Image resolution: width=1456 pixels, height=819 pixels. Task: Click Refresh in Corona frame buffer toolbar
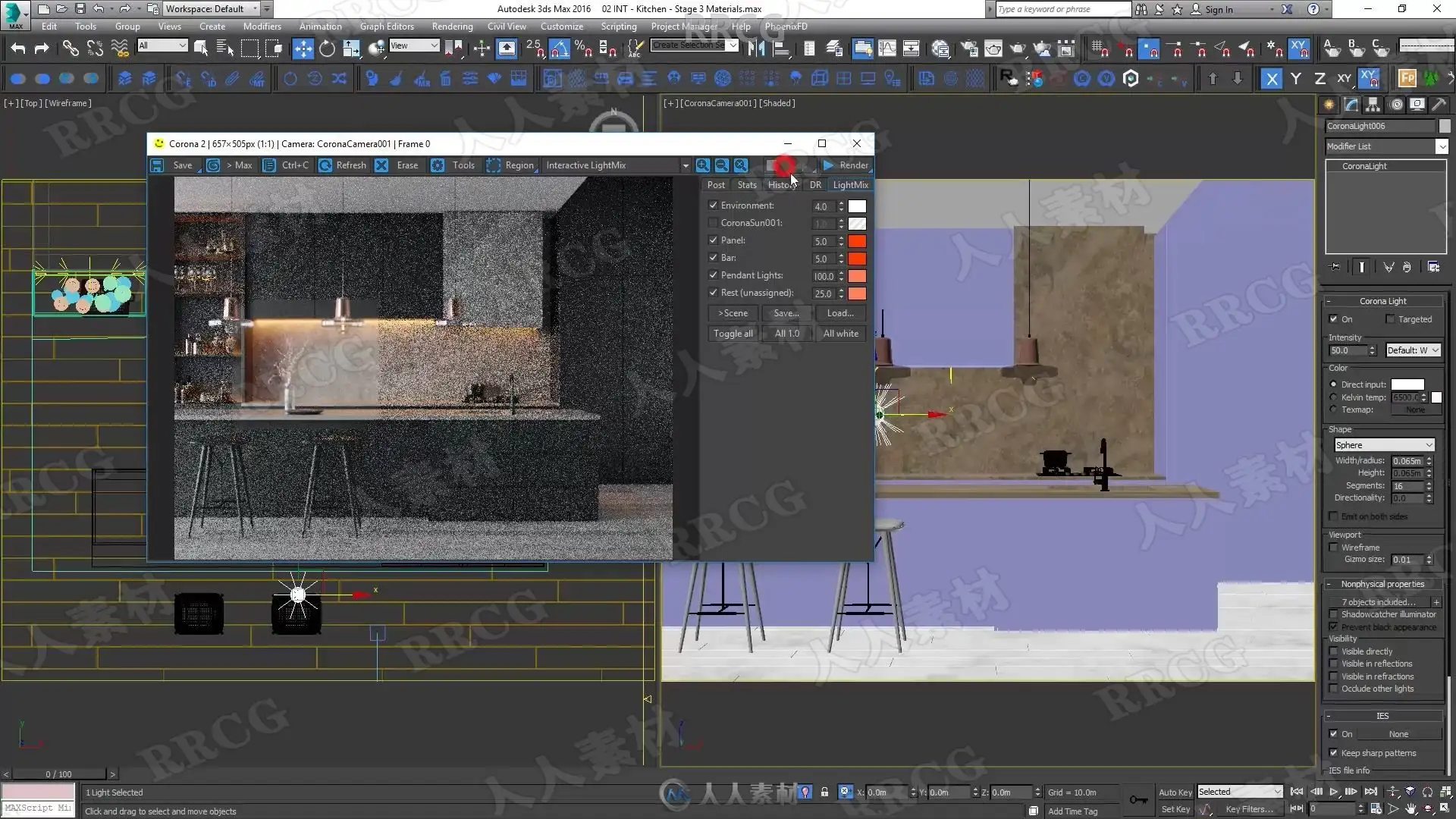[x=343, y=165]
